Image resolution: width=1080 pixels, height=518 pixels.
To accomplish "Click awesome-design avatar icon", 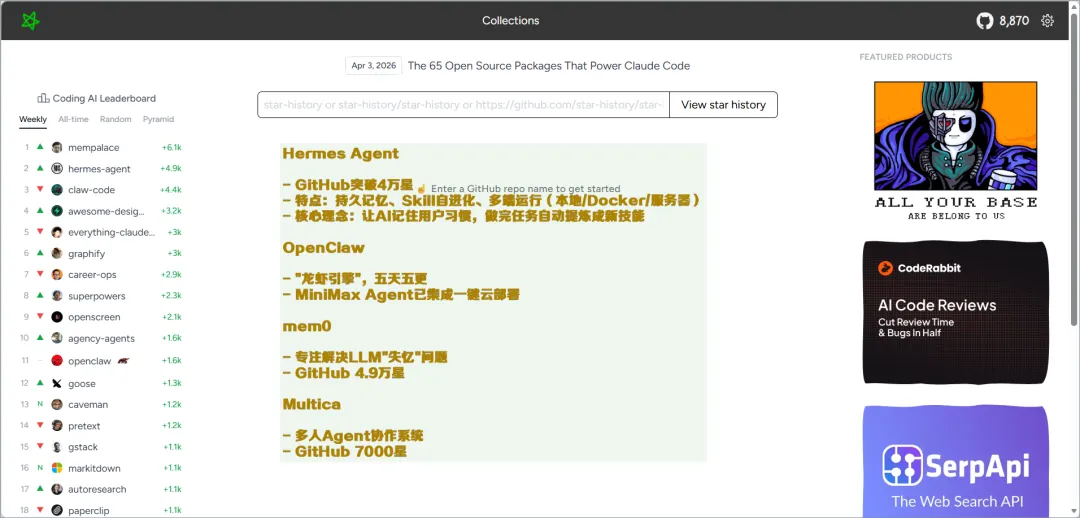I will tap(57, 211).
